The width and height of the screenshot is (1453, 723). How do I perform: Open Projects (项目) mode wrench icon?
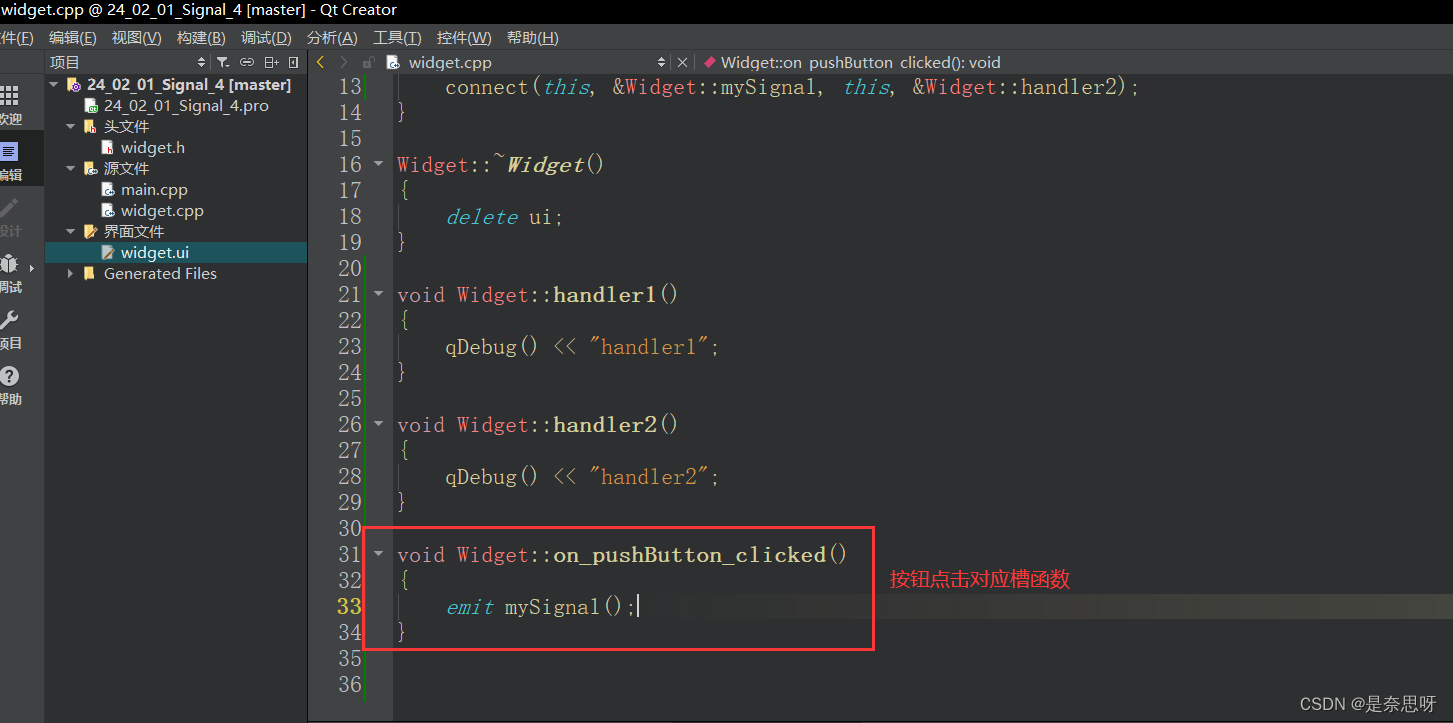coord(10,320)
